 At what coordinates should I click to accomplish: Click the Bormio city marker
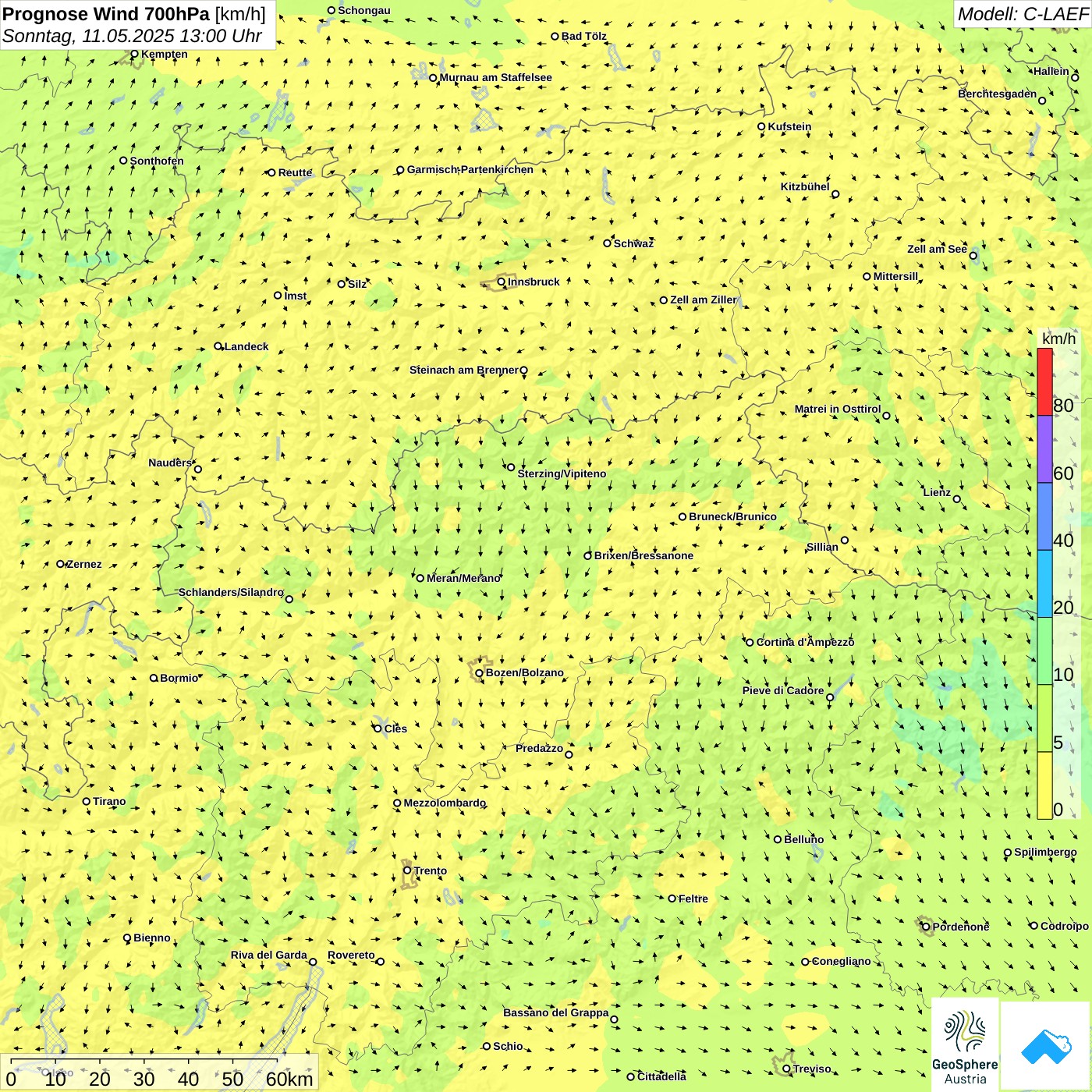pos(154,678)
